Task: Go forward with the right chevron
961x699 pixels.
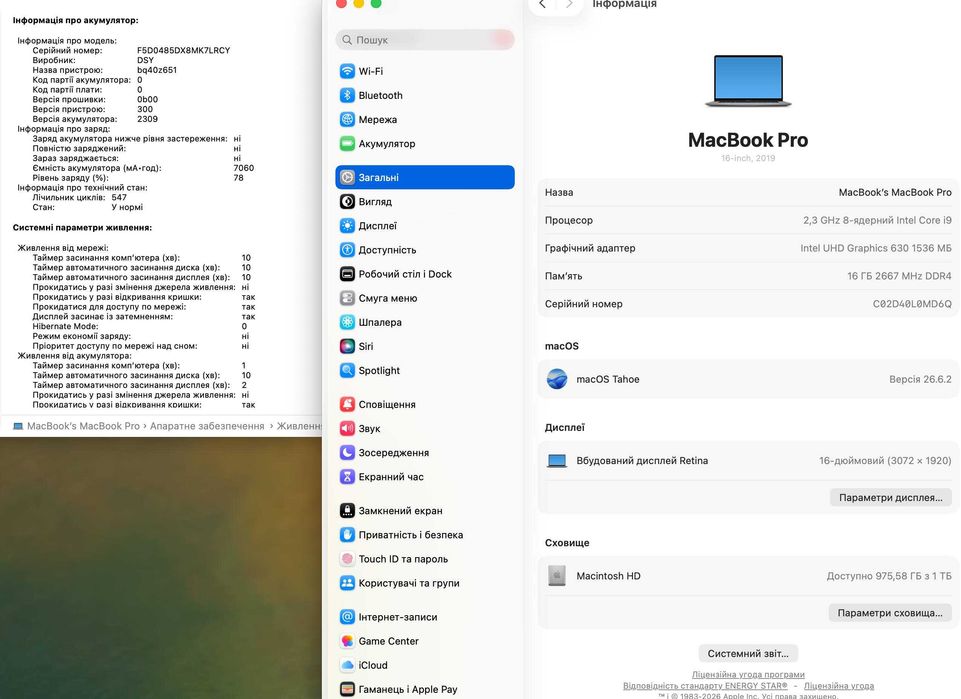Action: pyautogui.click(x=569, y=4)
